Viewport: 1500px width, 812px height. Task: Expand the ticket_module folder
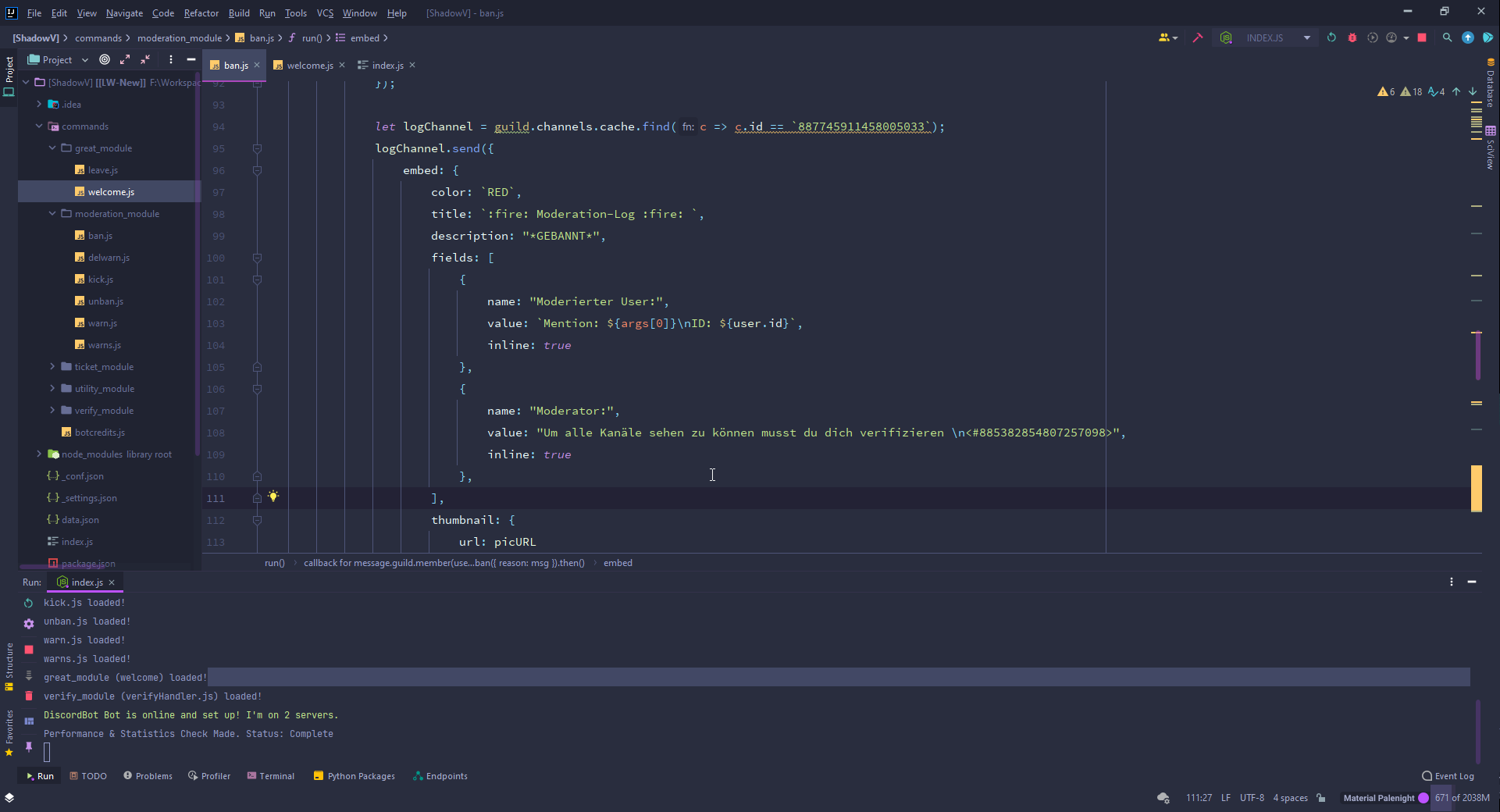52,366
